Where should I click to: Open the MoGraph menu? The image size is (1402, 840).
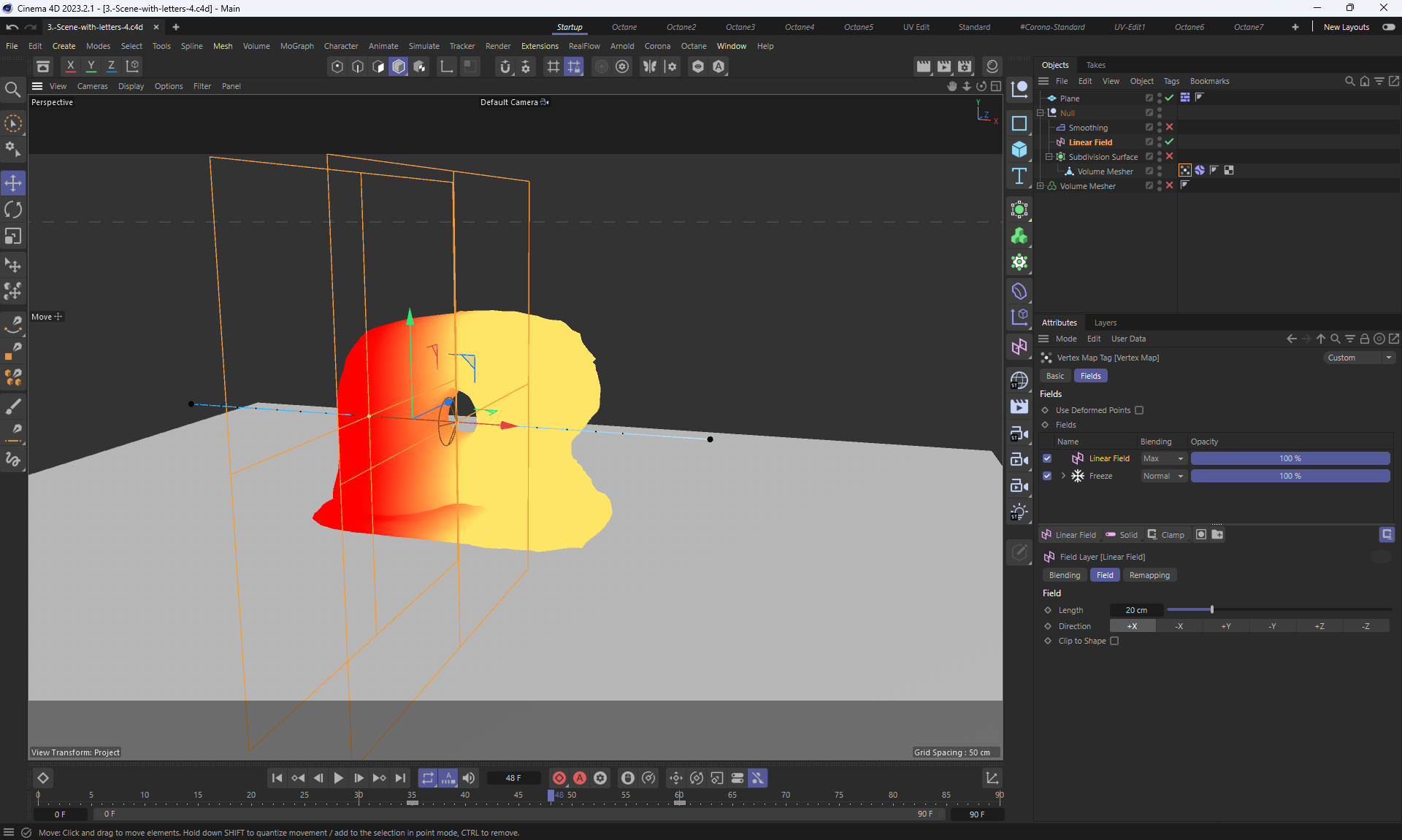(x=296, y=46)
